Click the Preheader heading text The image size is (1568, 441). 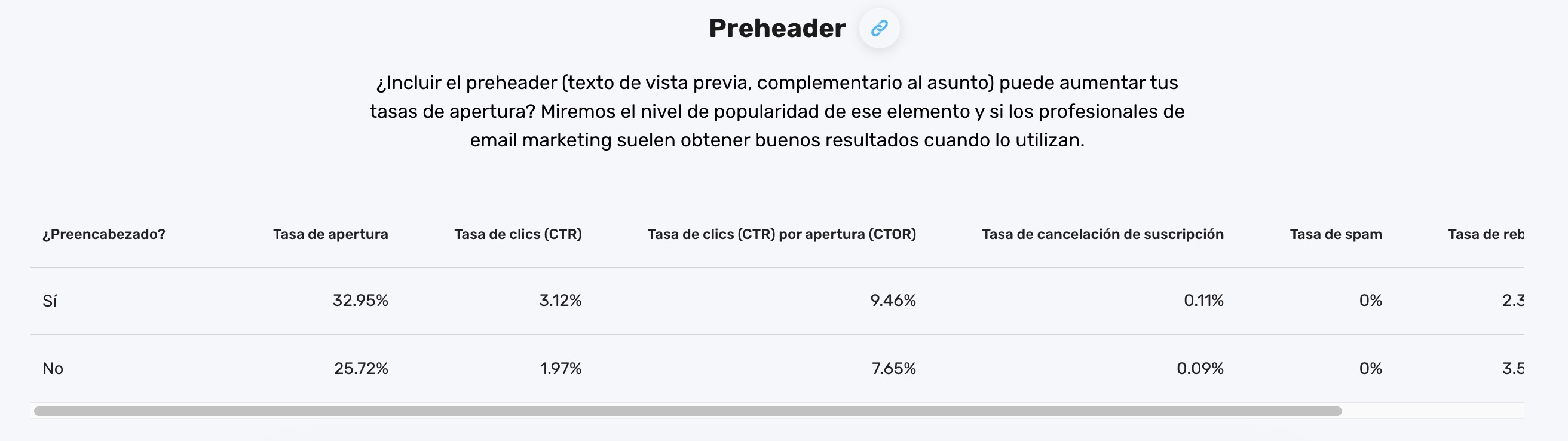pyautogui.click(x=777, y=27)
